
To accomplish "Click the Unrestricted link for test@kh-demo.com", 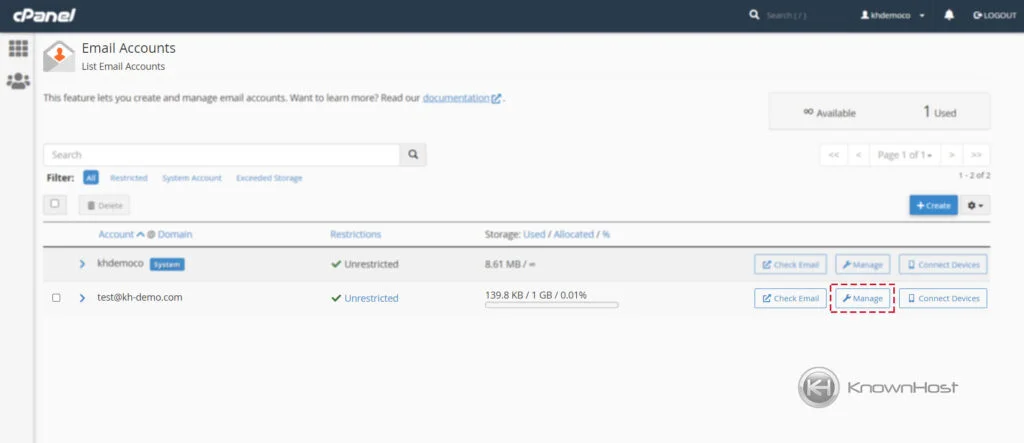I will coord(371,298).
